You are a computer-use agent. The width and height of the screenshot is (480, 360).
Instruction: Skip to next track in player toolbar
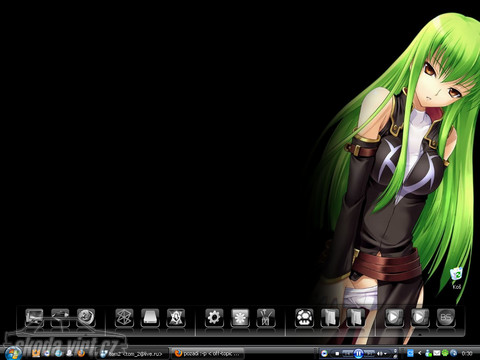(x=369, y=353)
